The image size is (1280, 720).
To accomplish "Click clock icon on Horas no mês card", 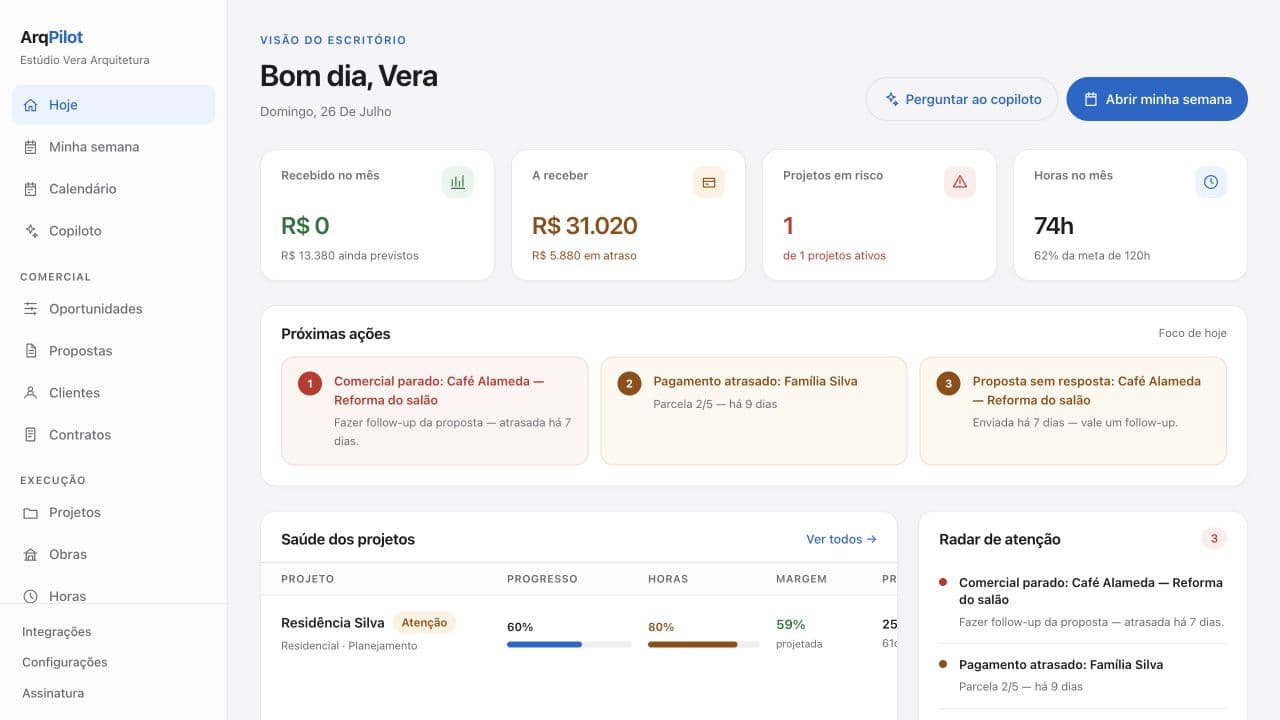I will [x=1211, y=182].
